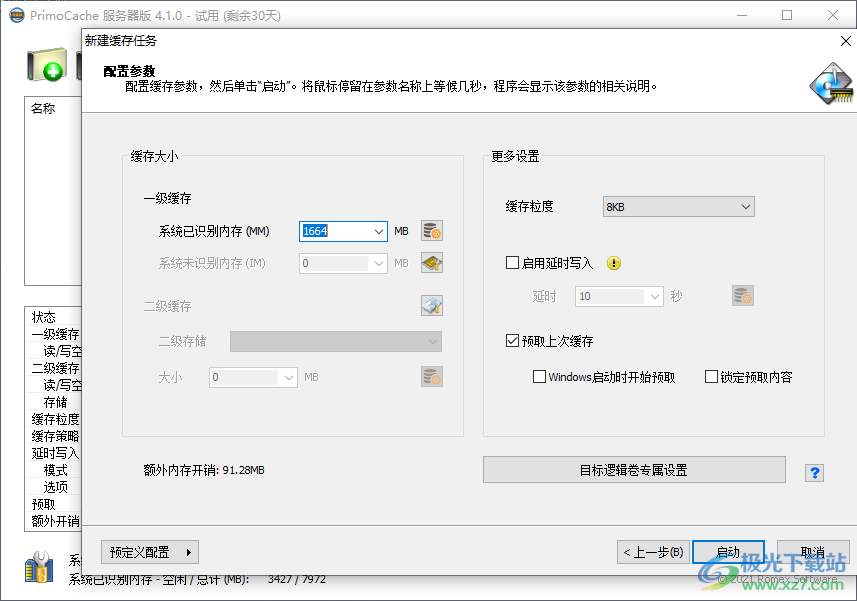Select the 额外开销 row in status list
This screenshot has width=857, height=601.
click(53, 521)
